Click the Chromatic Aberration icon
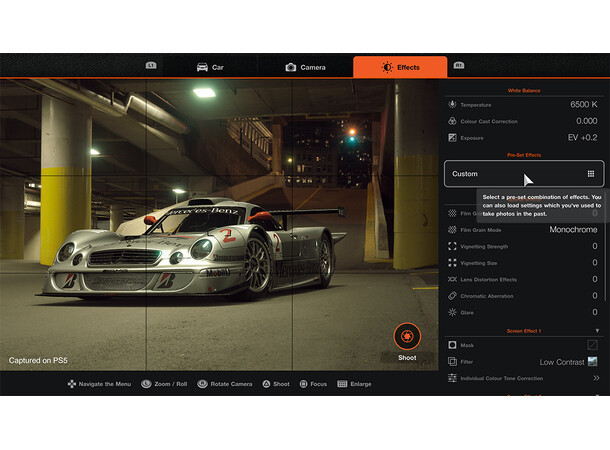Image resolution: width=610 pixels, height=450 pixels. click(453, 296)
